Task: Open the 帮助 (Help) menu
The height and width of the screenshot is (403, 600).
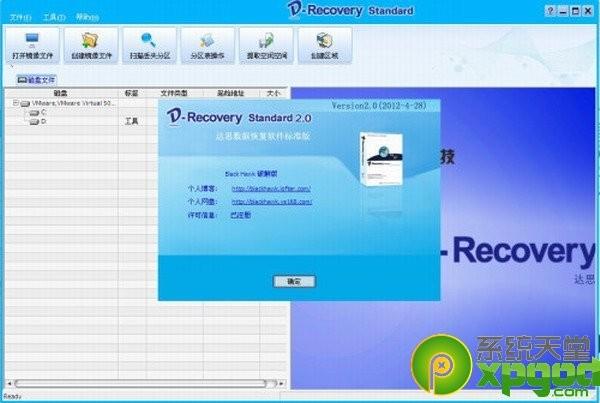Action: click(x=87, y=18)
